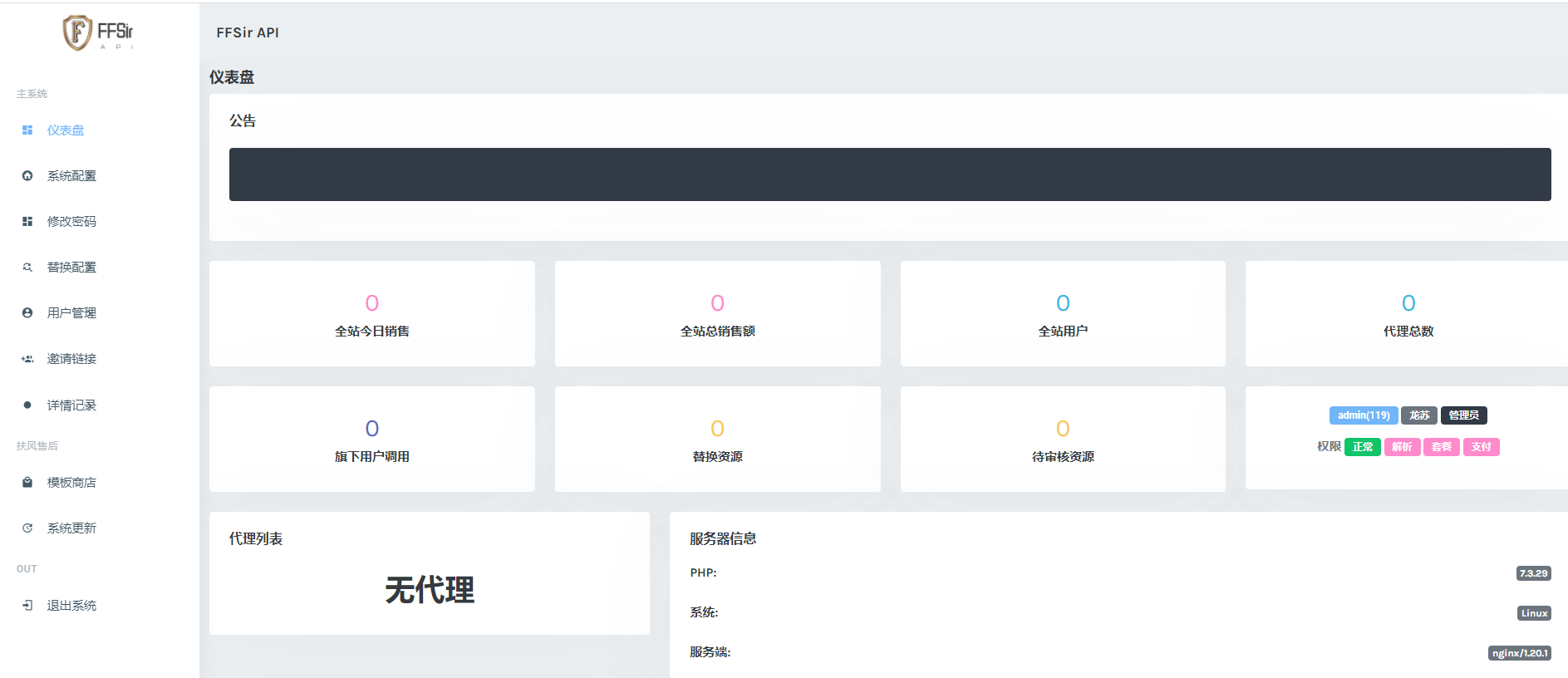Click the 待审核资源 count card

[1062, 440]
